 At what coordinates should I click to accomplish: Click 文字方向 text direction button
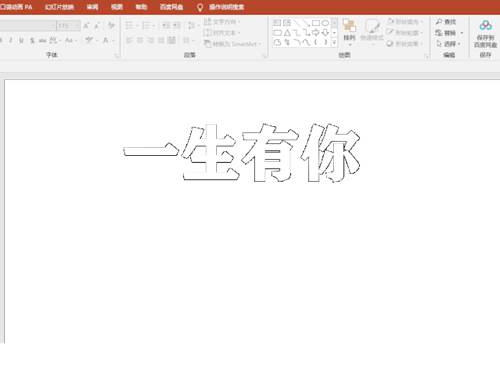(222, 22)
